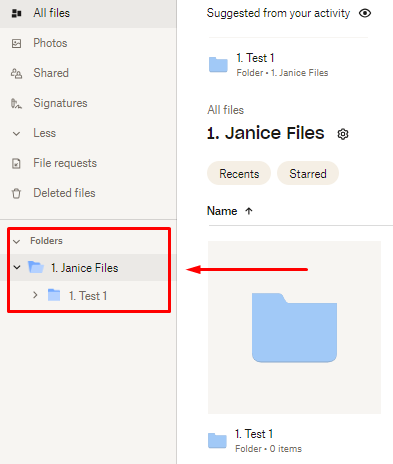Collapse the Folders section chevron

(x=16, y=241)
